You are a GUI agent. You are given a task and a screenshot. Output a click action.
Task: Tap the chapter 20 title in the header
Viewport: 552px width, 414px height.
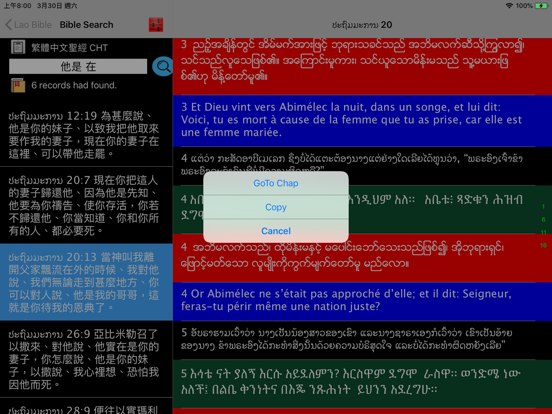click(x=362, y=25)
